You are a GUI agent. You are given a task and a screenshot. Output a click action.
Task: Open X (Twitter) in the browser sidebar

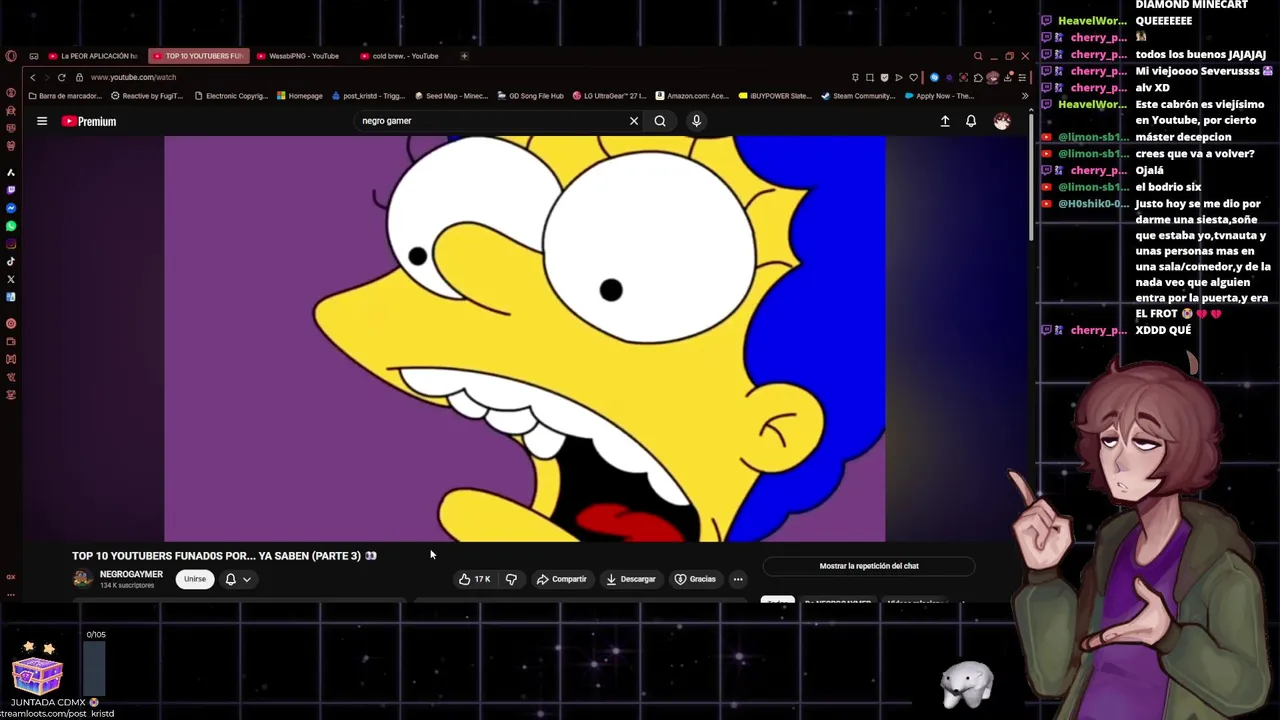(11, 279)
